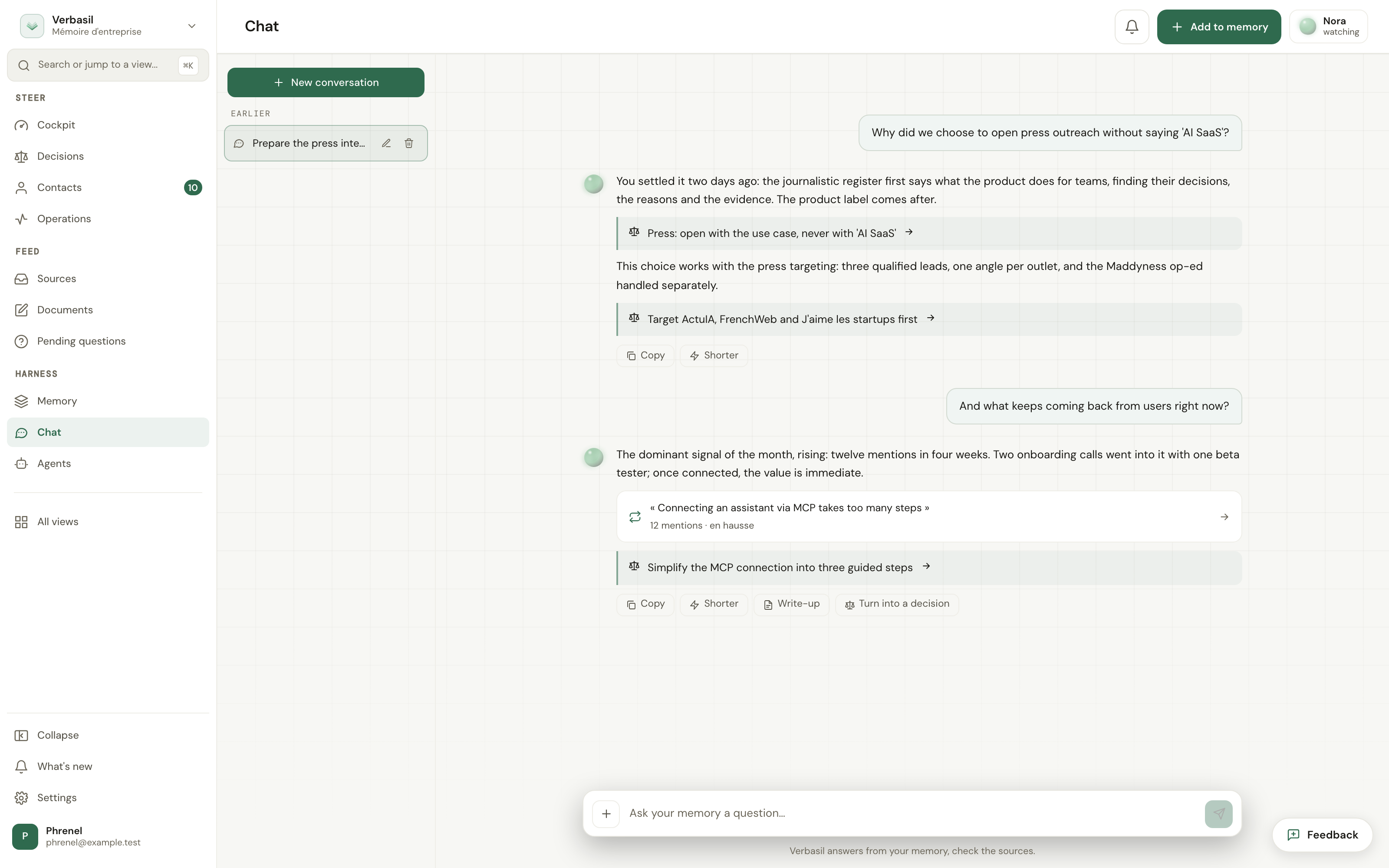Screen dimensions: 1389x868
Task: Rename the press conversation with pencil icon
Action: click(x=386, y=143)
